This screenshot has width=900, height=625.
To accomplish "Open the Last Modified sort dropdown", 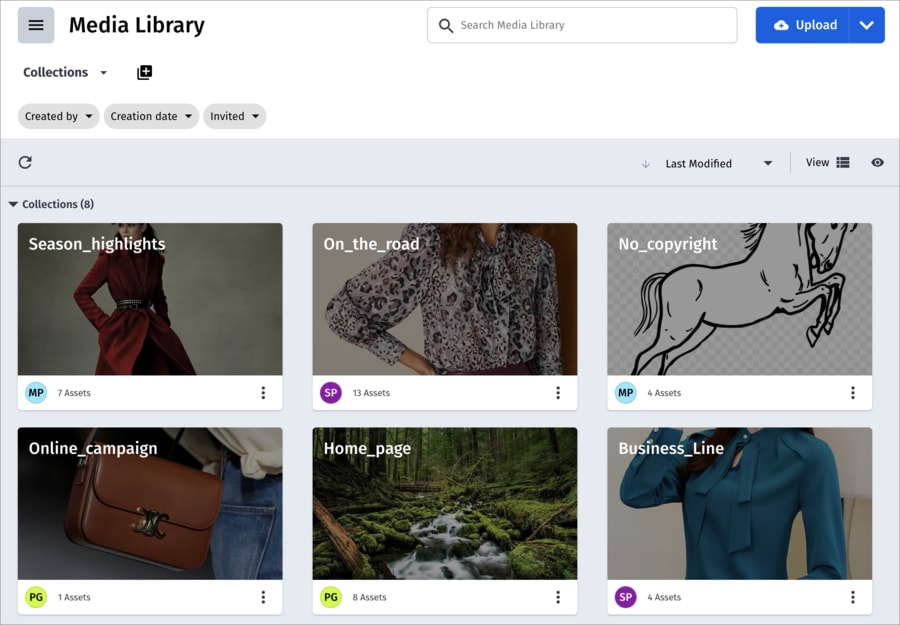I will pyautogui.click(x=719, y=164).
